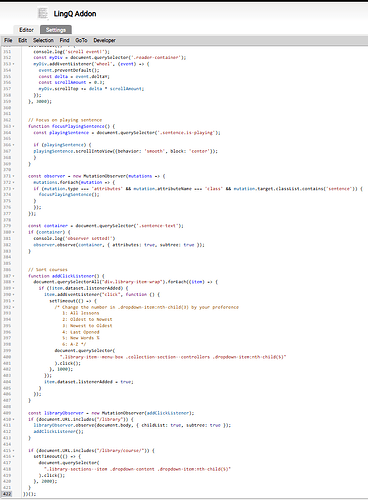Fold the setTimeout block at line 391
Image resolution: width=368 pixels, height=500 pixels.
pyautogui.click(x=14, y=301)
